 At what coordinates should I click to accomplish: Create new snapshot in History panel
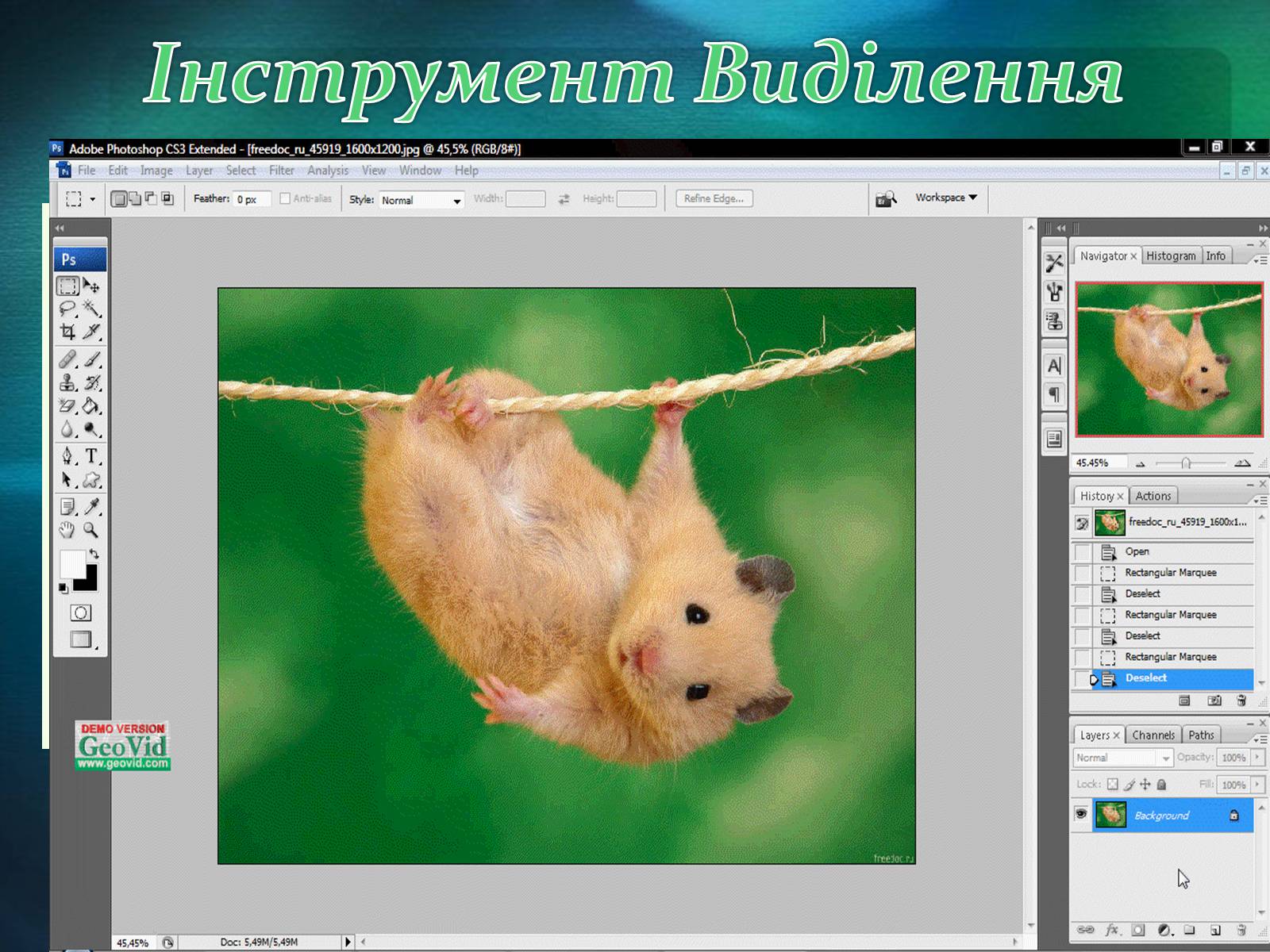(x=1214, y=701)
